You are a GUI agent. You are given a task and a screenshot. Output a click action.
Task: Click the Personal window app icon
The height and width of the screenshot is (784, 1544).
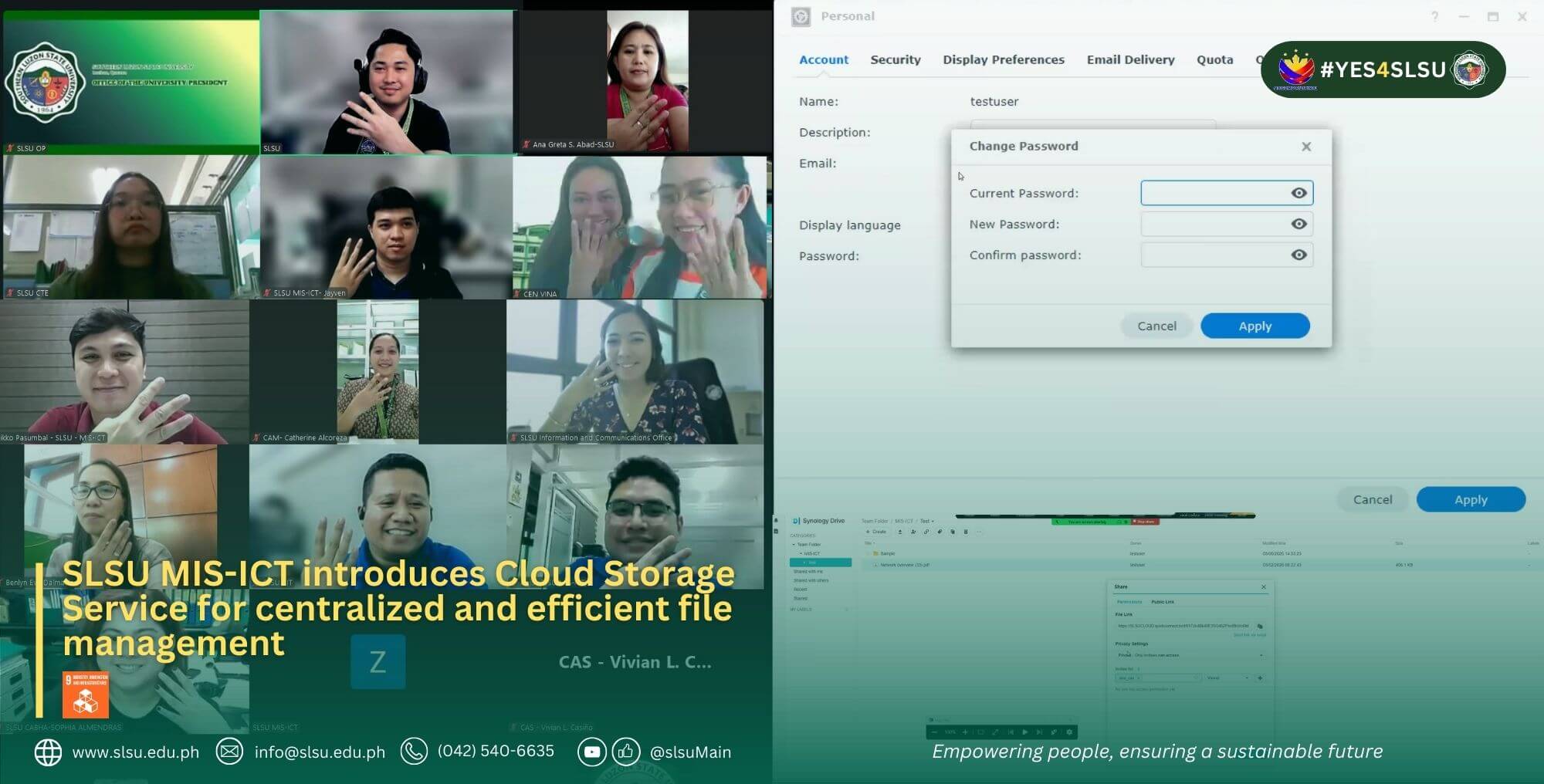[x=801, y=17]
